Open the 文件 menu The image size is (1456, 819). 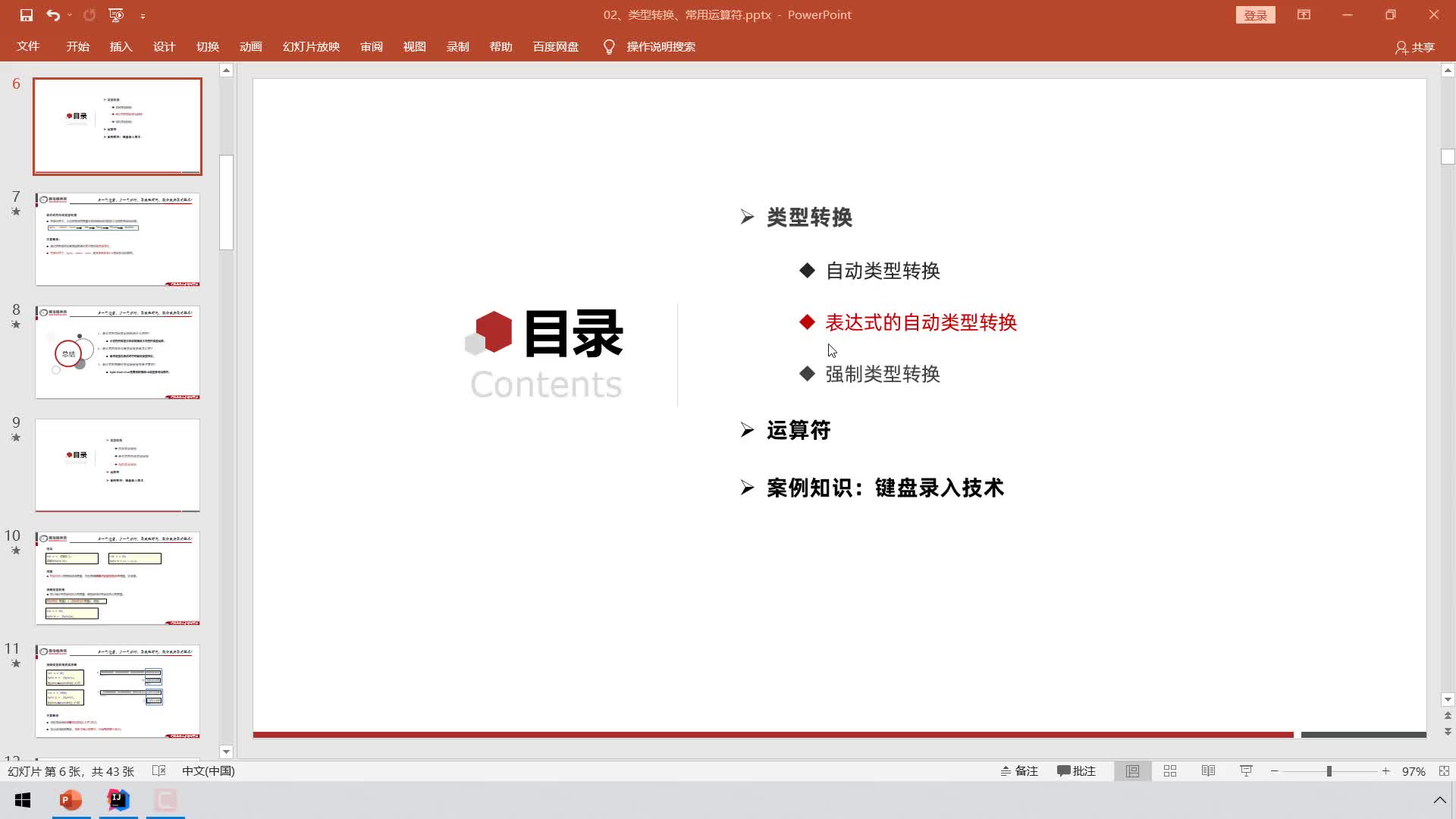tap(28, 46)
